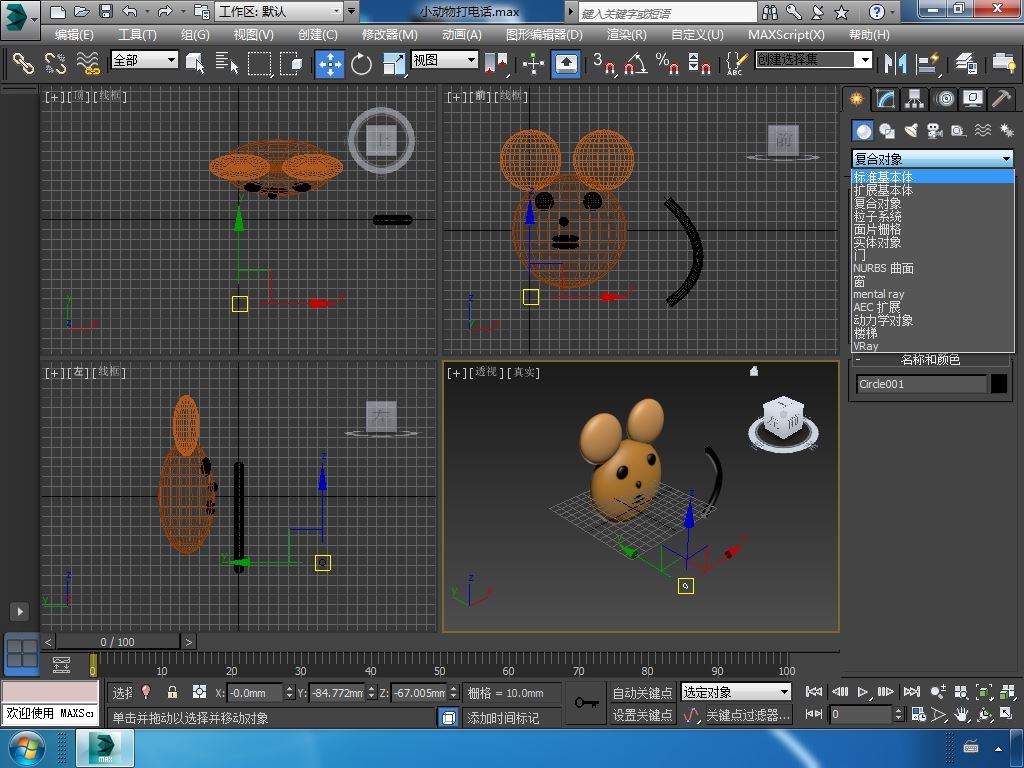Viewport: 1024px width, 768px height.
Task: Open the 渲染(R) menu
Action: coord(626,35)
